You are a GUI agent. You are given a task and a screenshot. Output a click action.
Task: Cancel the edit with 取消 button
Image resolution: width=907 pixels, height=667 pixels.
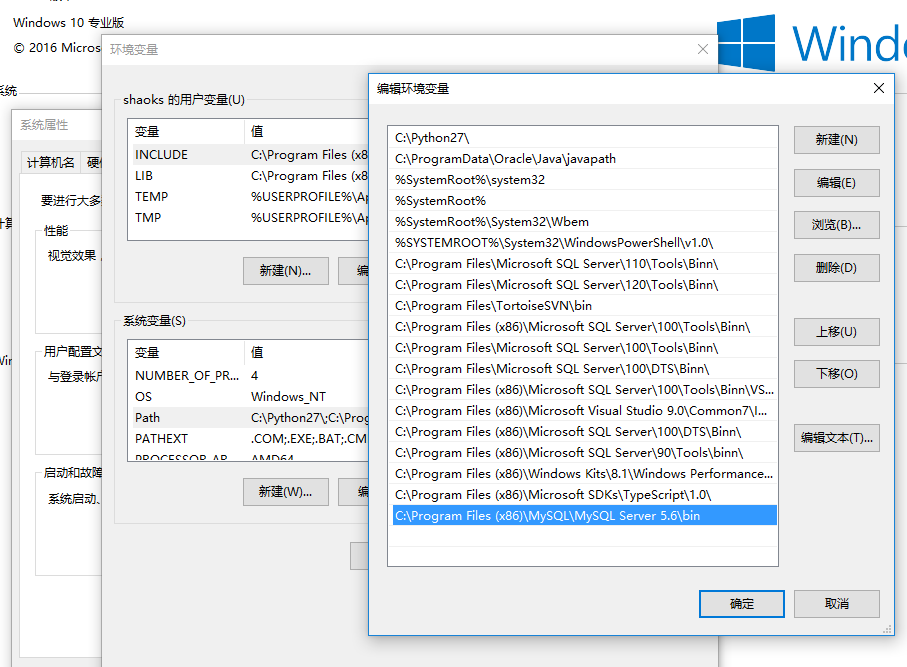(837, 604)
